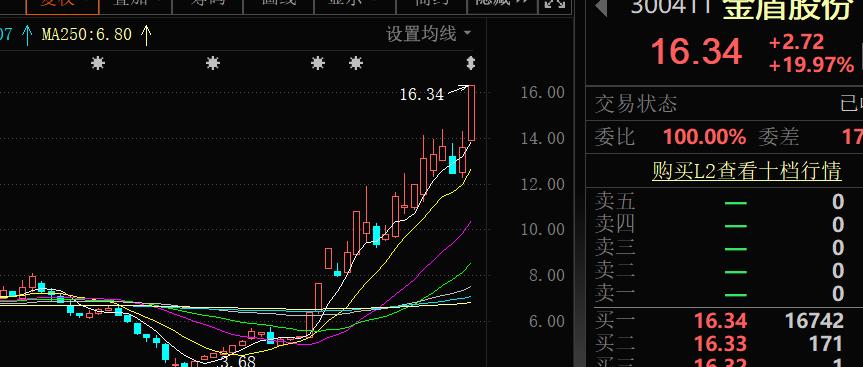Click the MA250:6.80 indicator text
863x367 pixels.
point(87,35)
